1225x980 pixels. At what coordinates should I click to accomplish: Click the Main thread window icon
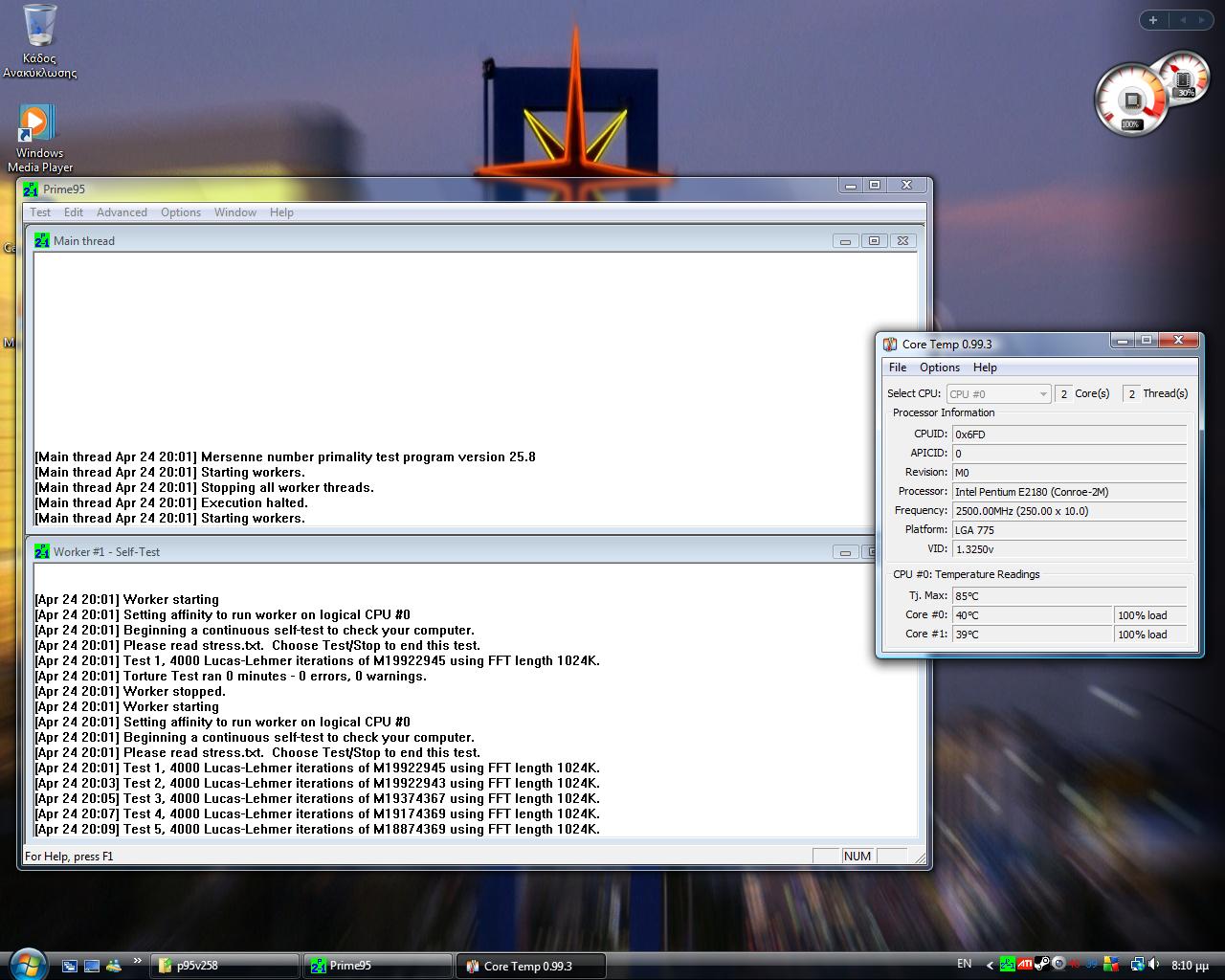point(42,240)
